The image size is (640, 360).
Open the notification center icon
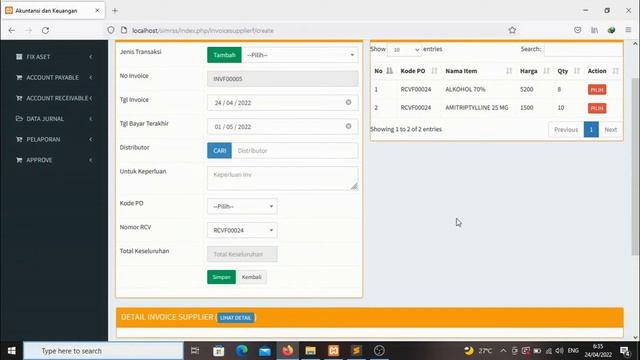point(625,351)
